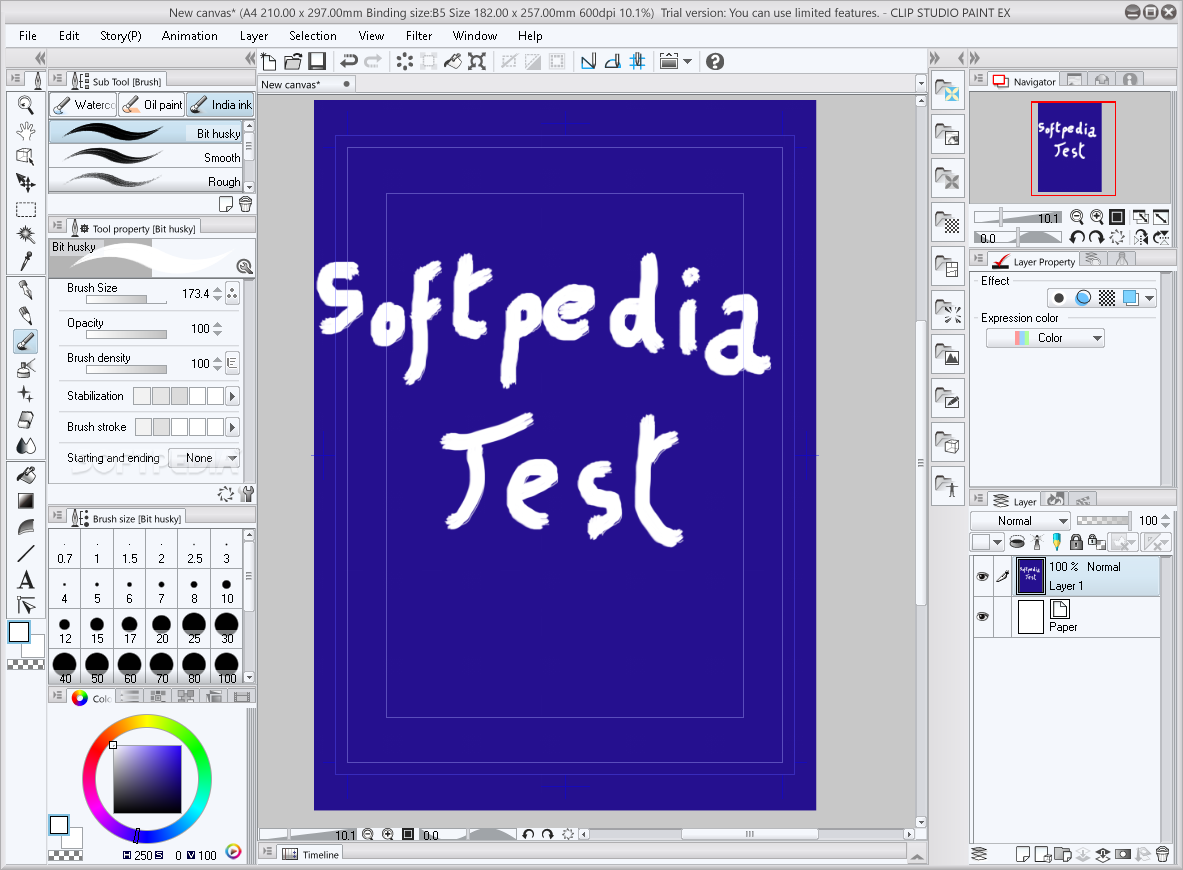Switch to the Watercolor brush tab
The width and height of the screenshot is (1183, 870).
pyautogui.click(x=84, y=105)
